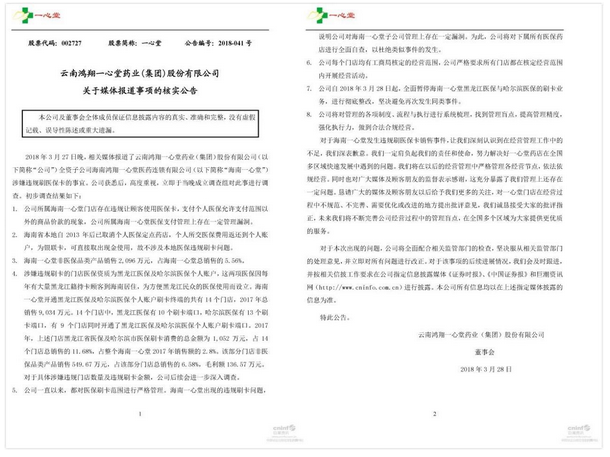The image size is (610, 457).
Task: Click the signature 云南鸿翔一心堂药业(集团)股份有限公司 on page two
Action: 481,334
